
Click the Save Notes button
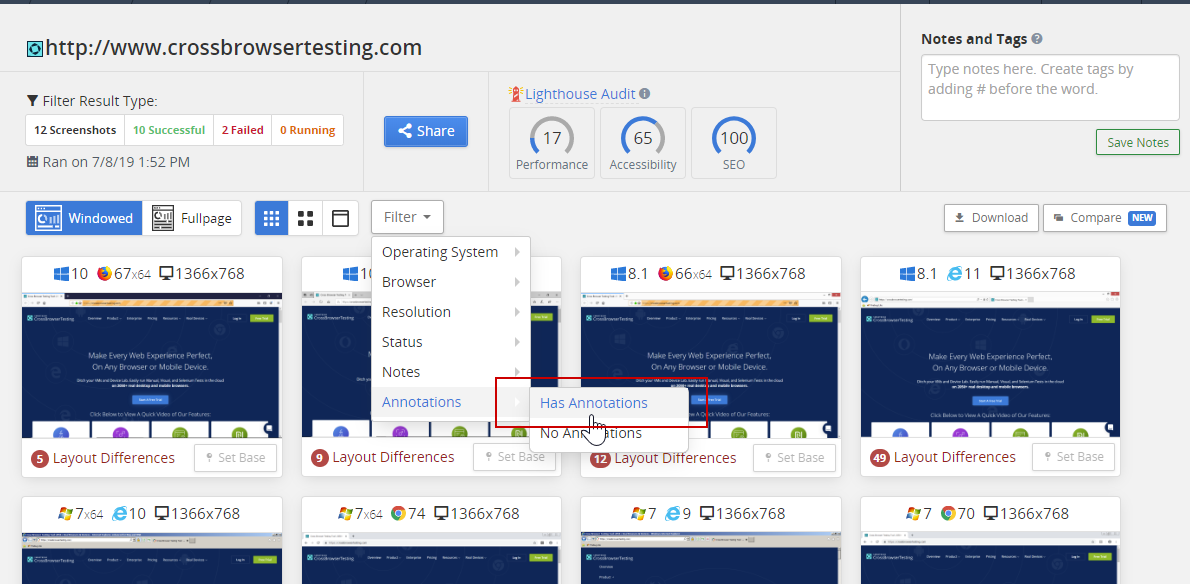point(1138,143)
